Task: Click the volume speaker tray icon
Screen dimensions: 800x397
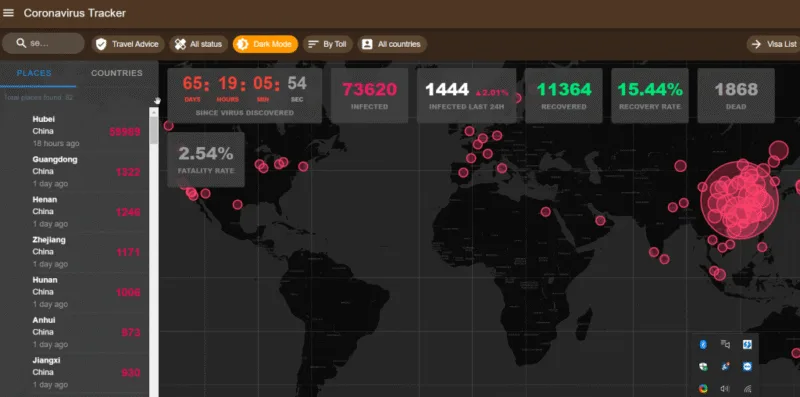Action: coord(725,389)
